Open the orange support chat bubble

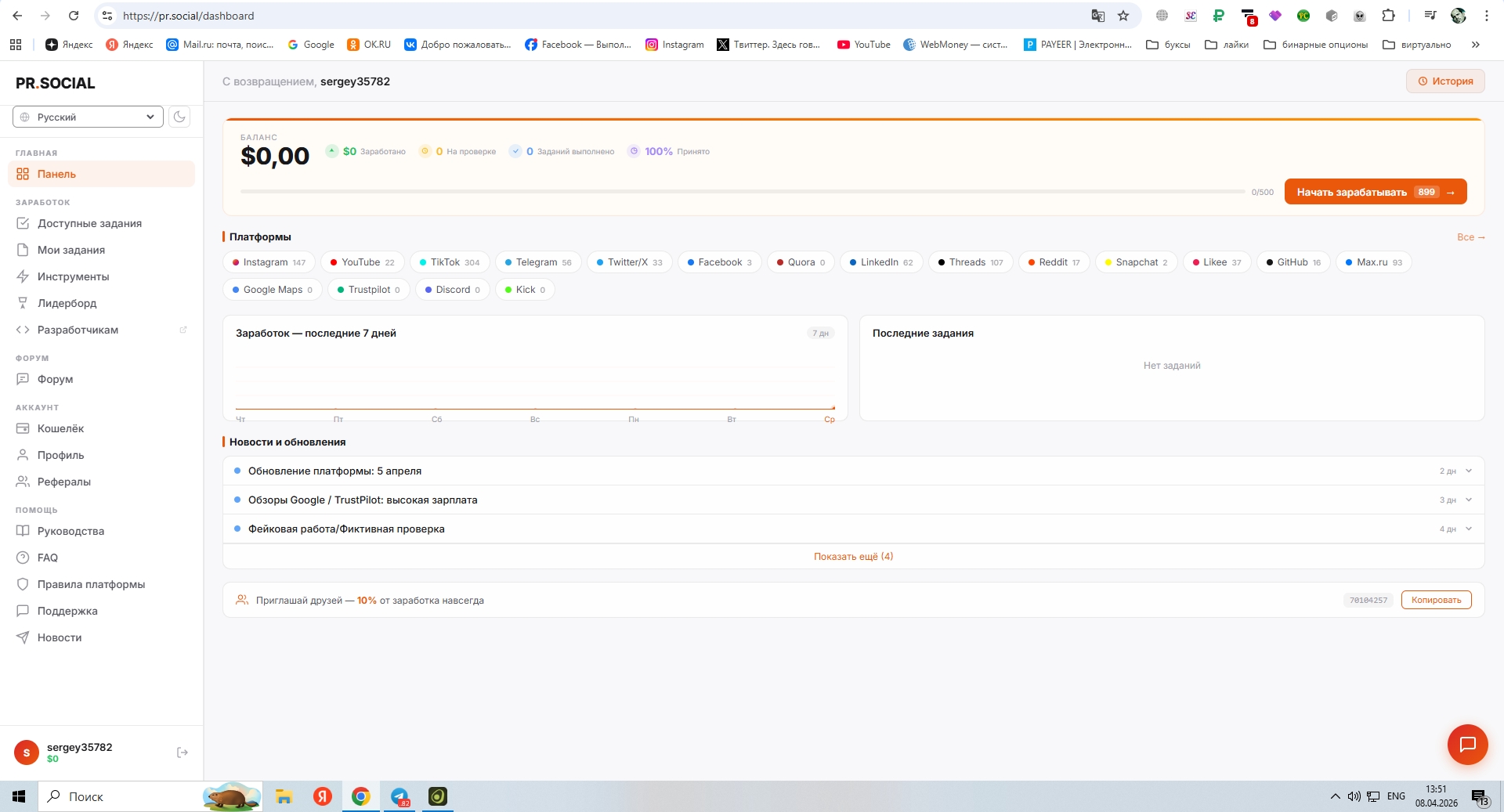tap(1467, 744)
